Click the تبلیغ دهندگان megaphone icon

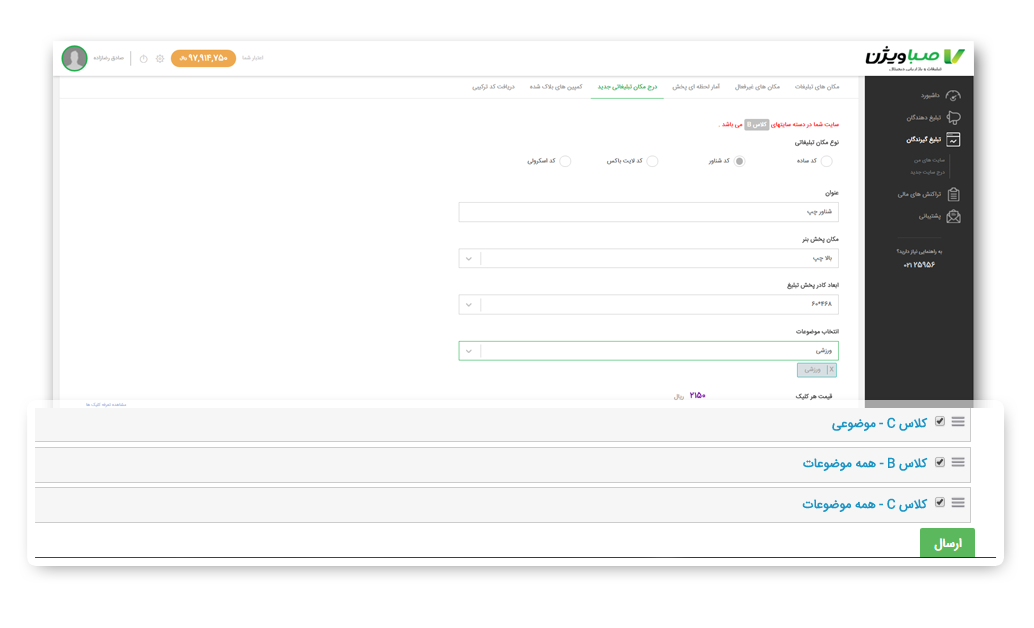[x=954, y=117]
